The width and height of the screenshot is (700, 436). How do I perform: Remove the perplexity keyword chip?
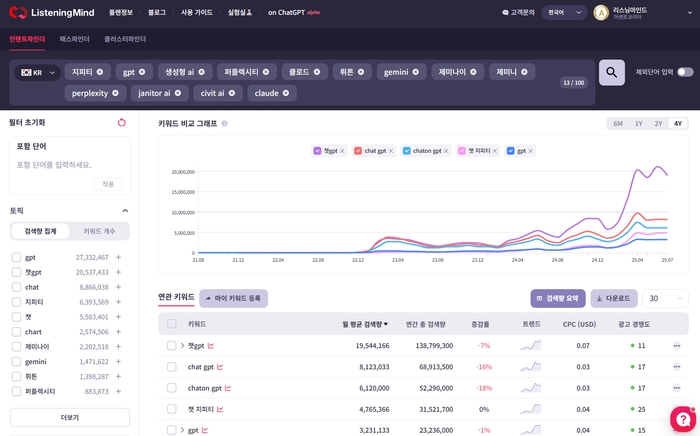[x=116, y=93]
